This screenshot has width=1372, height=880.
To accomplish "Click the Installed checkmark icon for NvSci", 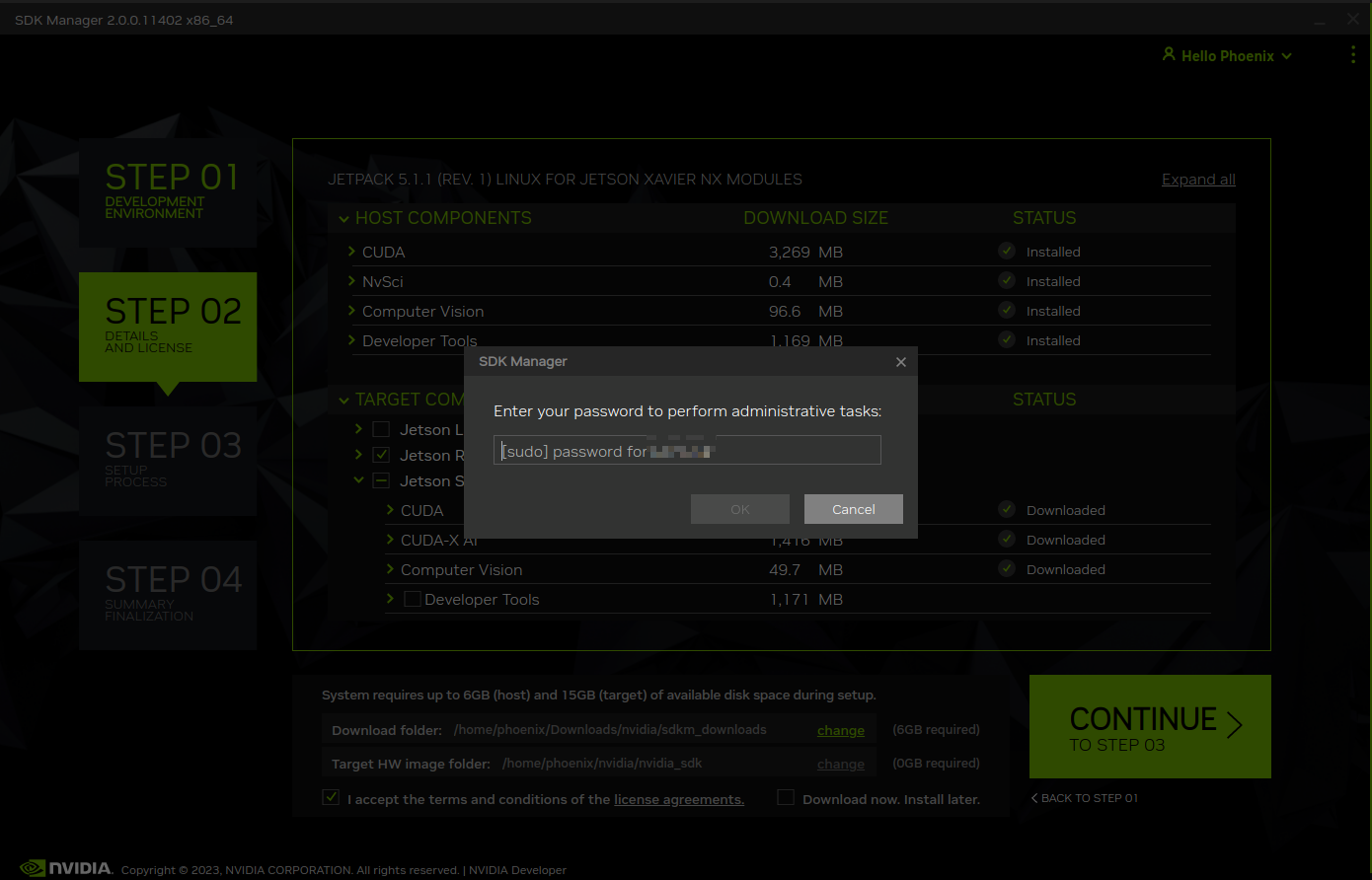I will pos(1007,281).
